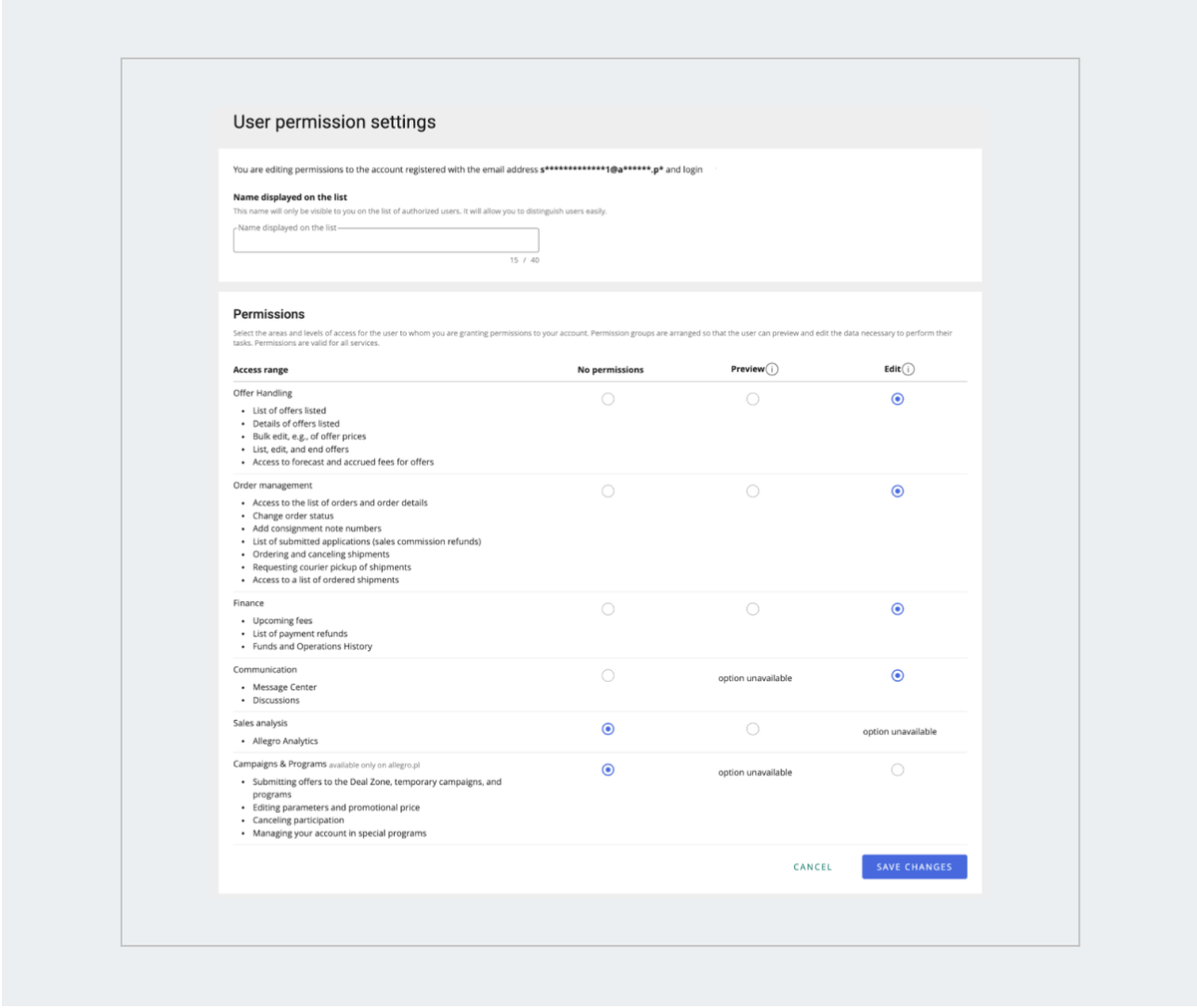Image resolution: width=1197 pixels, height=1008 pixels.
Task: Click 'Canceling participation' list item
Action: [298, 821]
